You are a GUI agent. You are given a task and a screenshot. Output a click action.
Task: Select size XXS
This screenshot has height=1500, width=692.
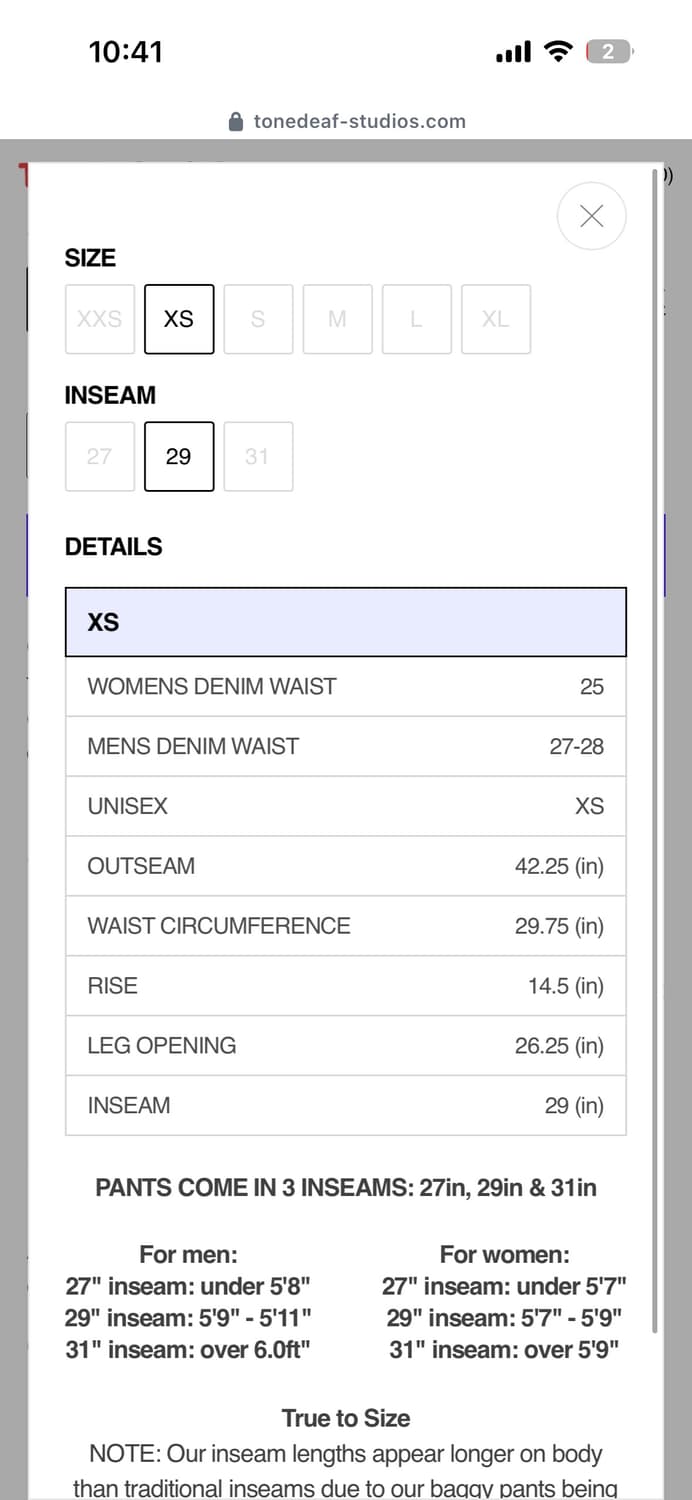100,319
